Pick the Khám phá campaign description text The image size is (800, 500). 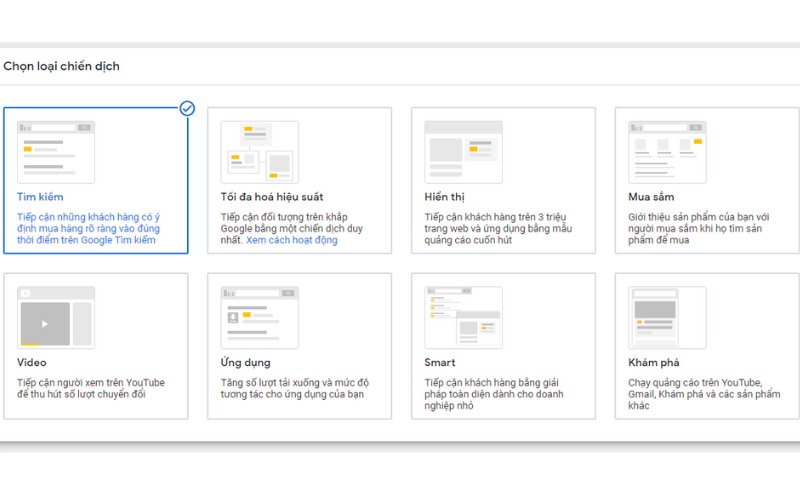tap(695, 395)
